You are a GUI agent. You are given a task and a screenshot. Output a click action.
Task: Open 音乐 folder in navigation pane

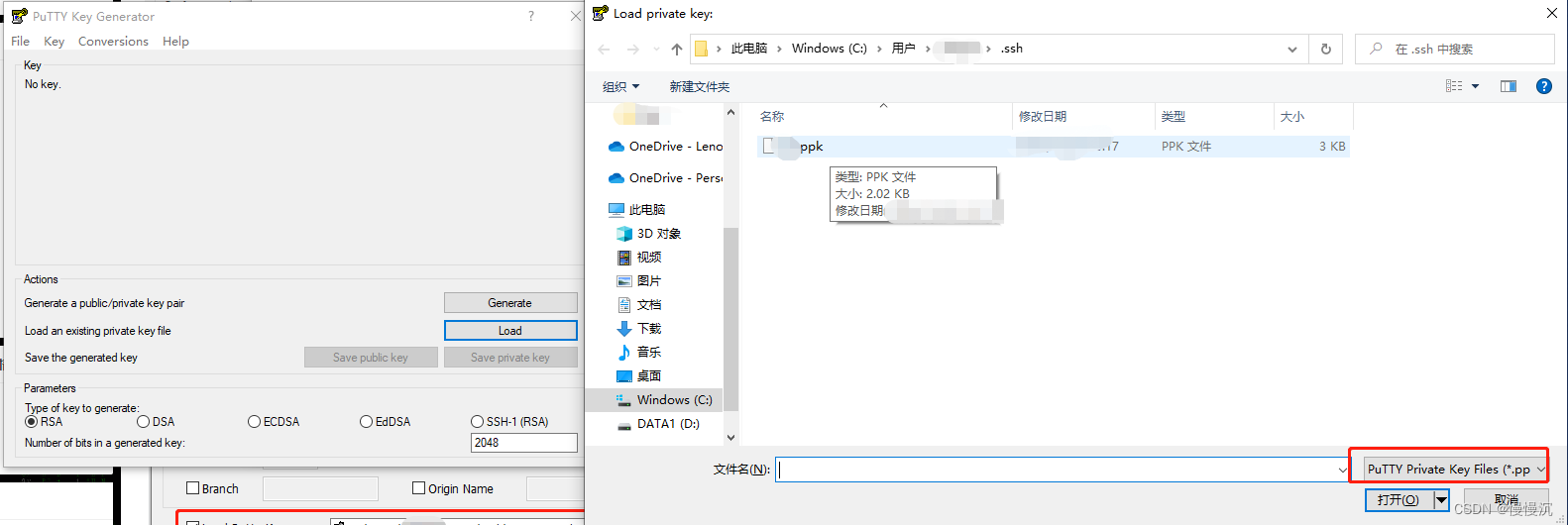tap(638, 353)
